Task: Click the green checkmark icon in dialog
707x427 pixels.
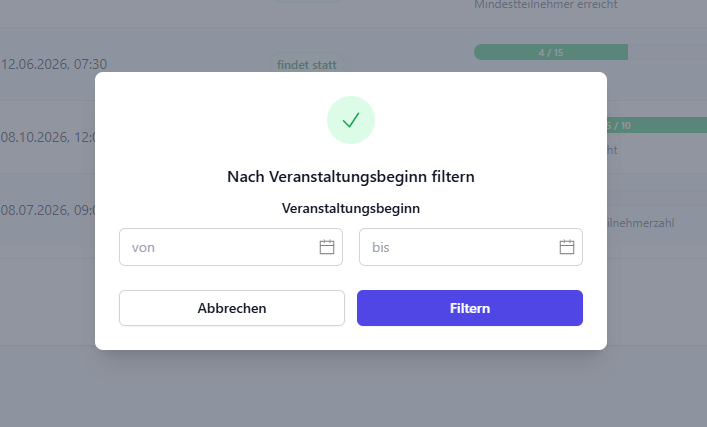Action: pos(350,120)
